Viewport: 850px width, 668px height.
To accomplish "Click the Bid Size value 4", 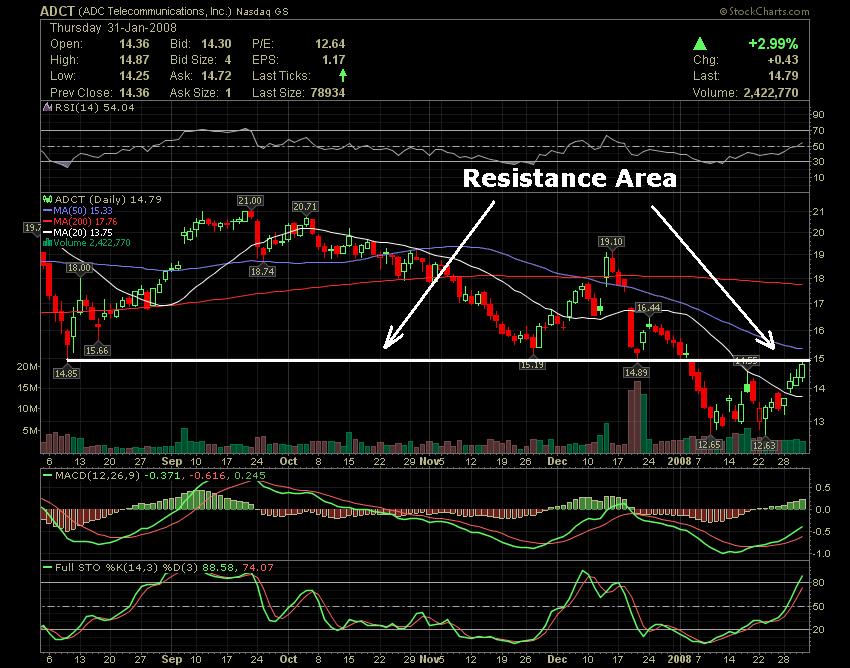I will click(228, 60).
